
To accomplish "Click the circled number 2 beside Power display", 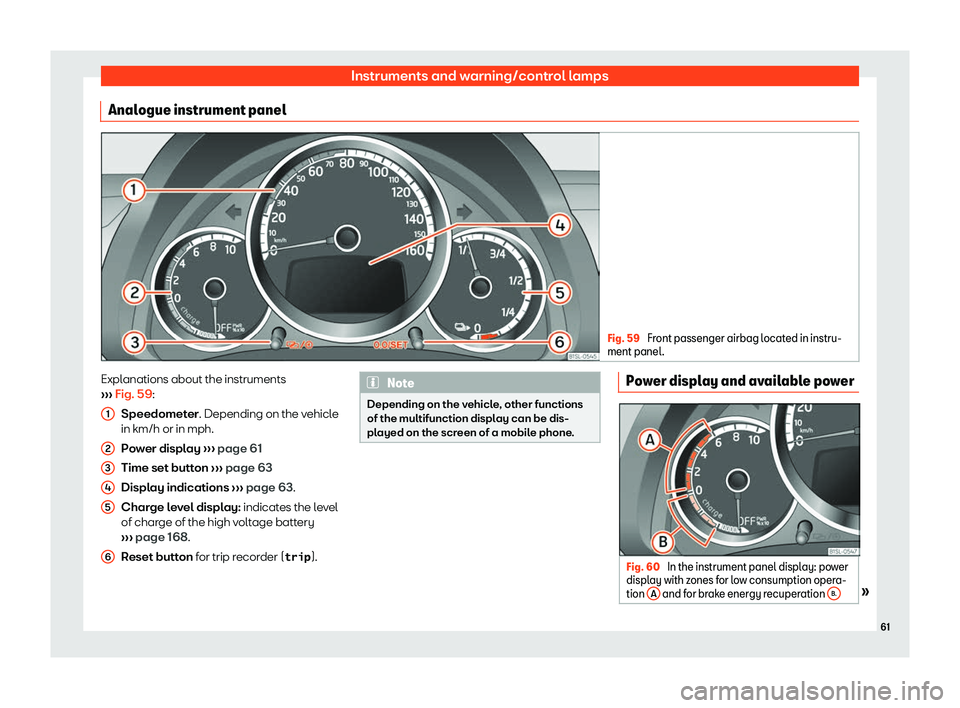I will click(x=108, y=449).
